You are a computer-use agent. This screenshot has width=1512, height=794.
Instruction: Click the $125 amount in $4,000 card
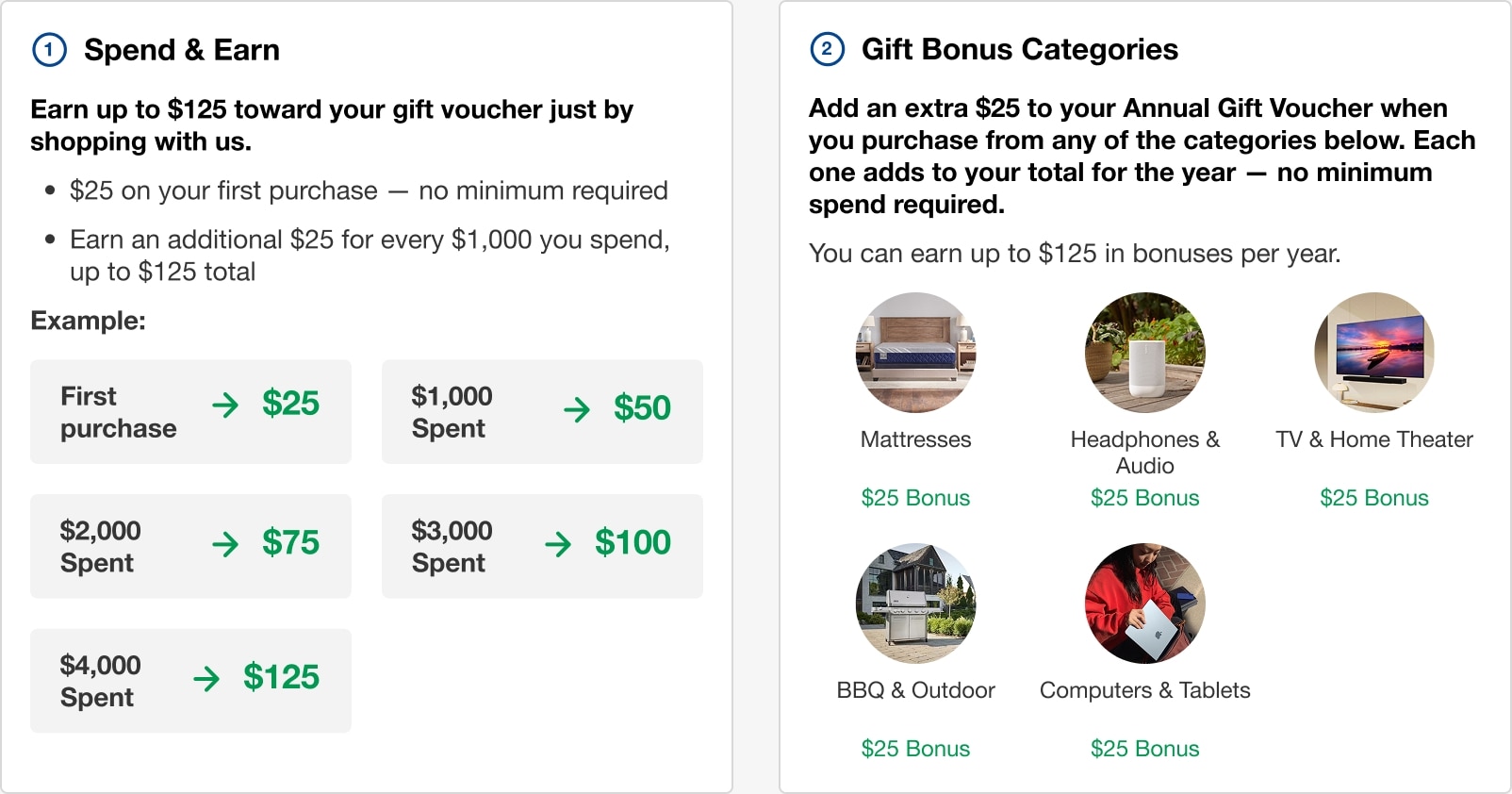coord(281,677)
